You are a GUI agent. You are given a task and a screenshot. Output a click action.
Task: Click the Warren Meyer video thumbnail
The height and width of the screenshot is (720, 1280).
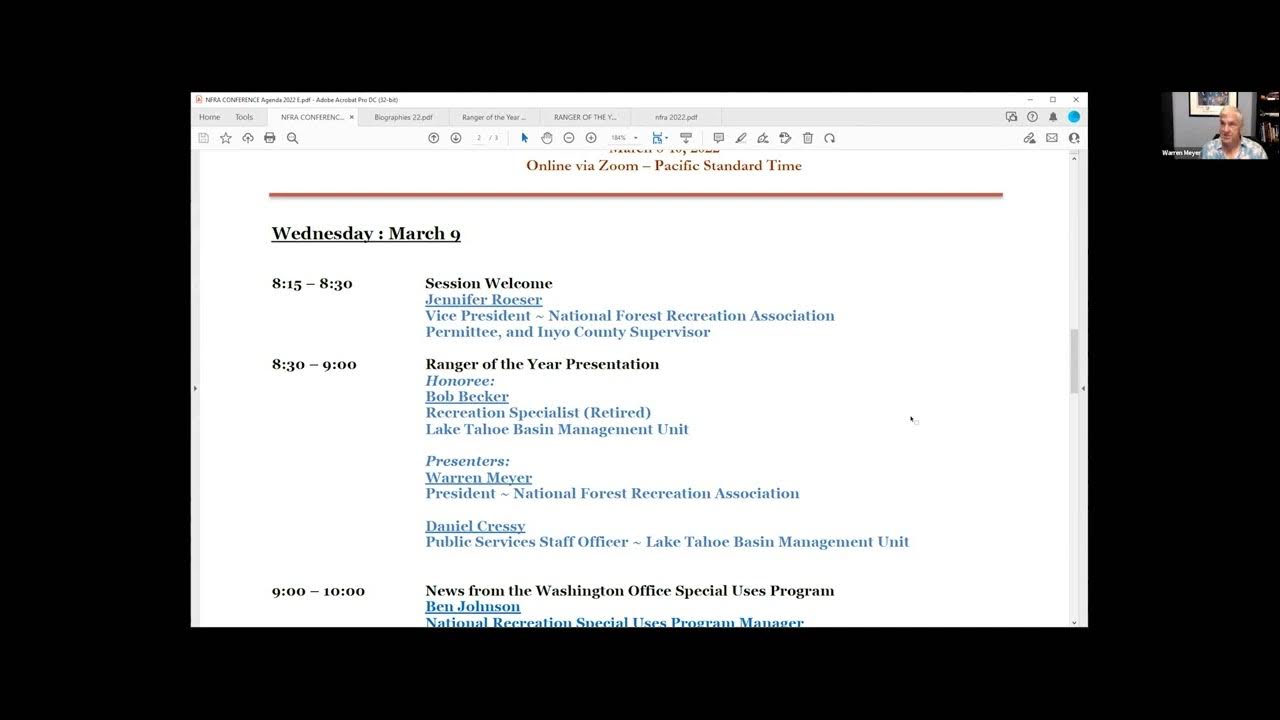tap(1220, 126)
